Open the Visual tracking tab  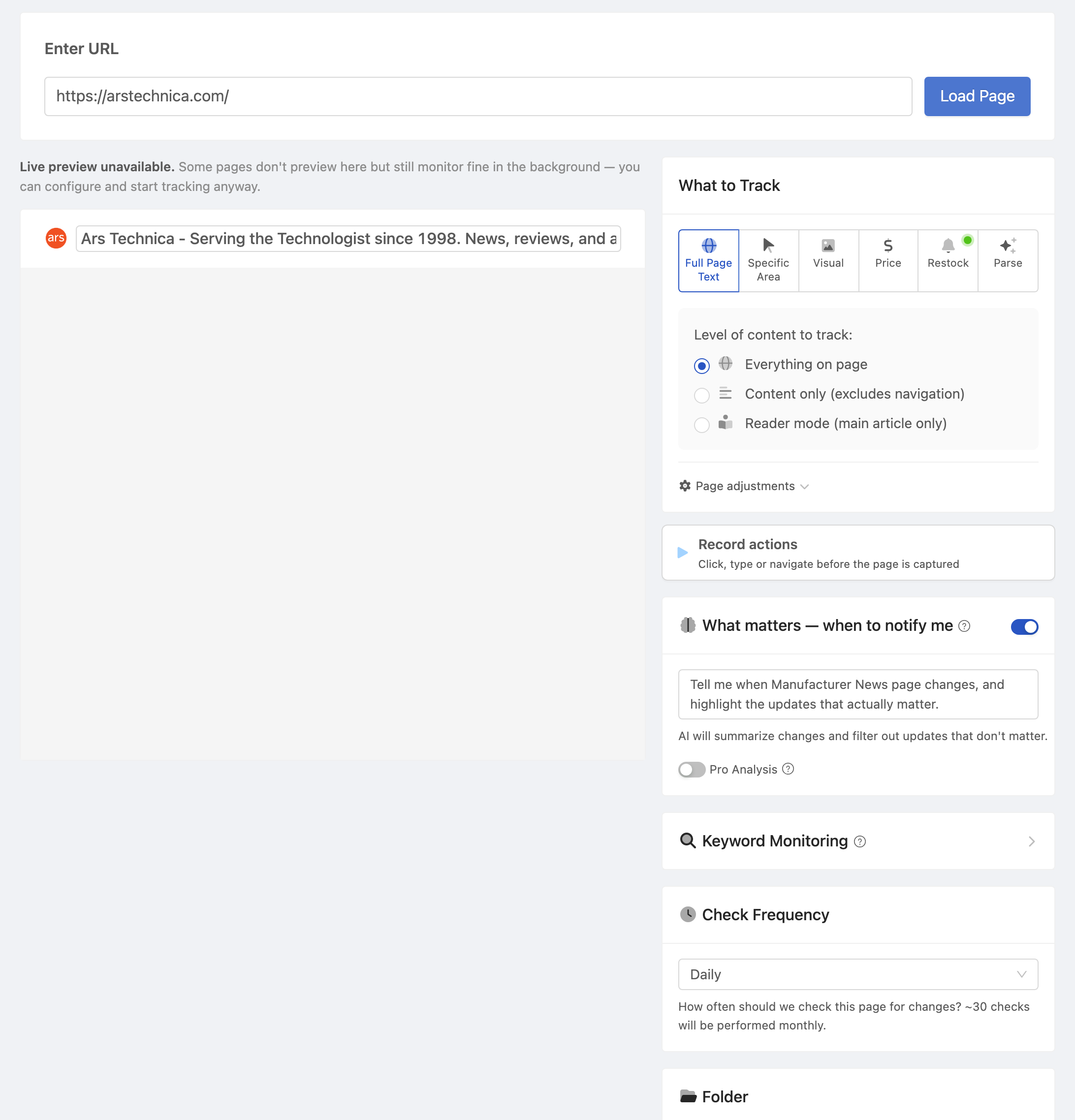(828, 261)
